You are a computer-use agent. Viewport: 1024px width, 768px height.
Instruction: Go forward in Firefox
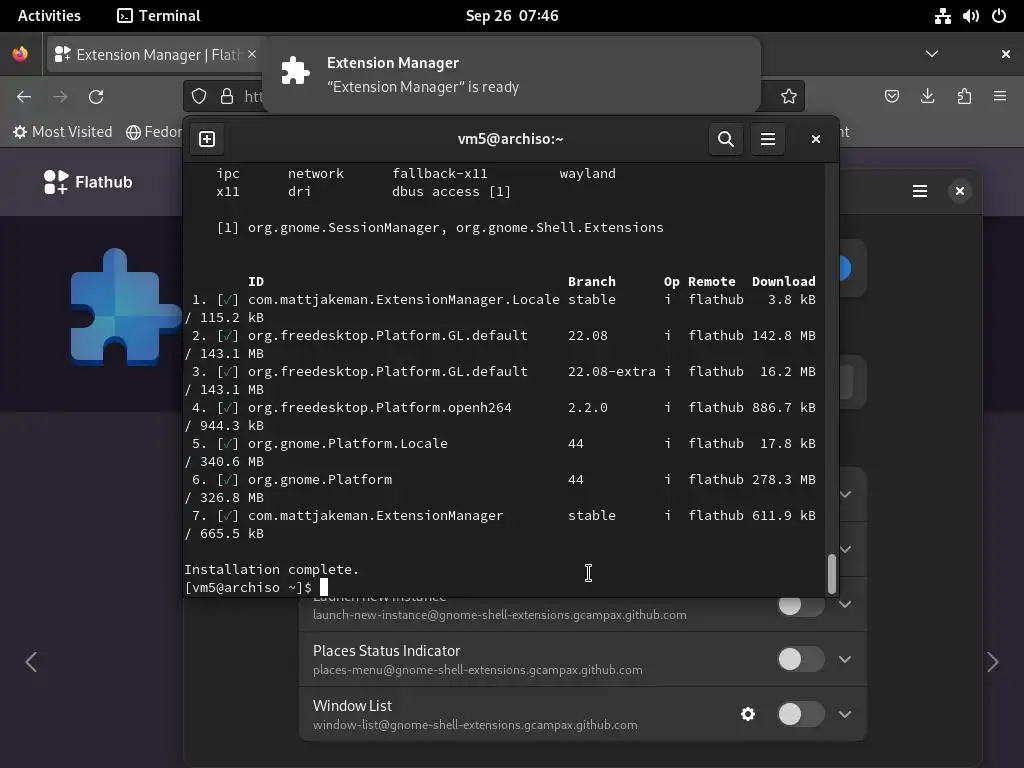tap(60, 97)
